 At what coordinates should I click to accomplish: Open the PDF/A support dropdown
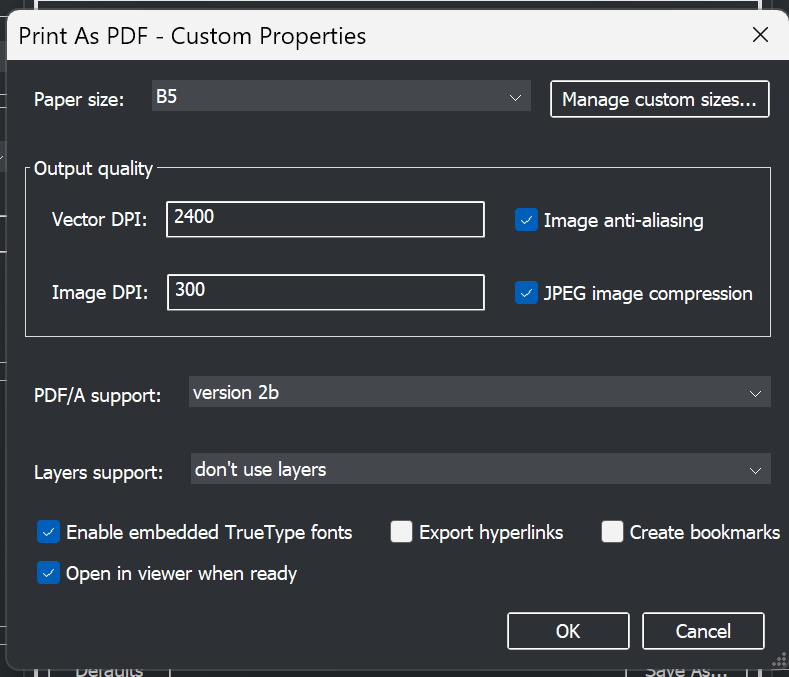(480, 392)
